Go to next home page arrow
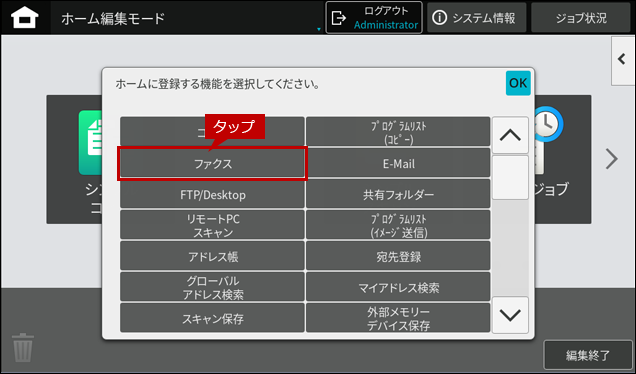This screenshot has height=374, width=636. point(611,159)
